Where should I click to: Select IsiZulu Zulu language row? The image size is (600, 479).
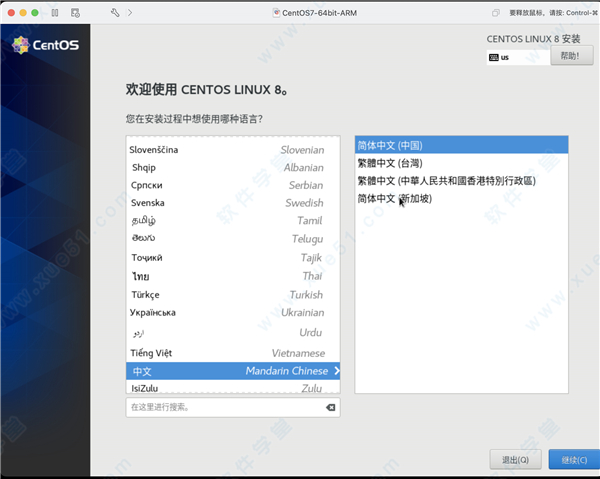(233, 387)
